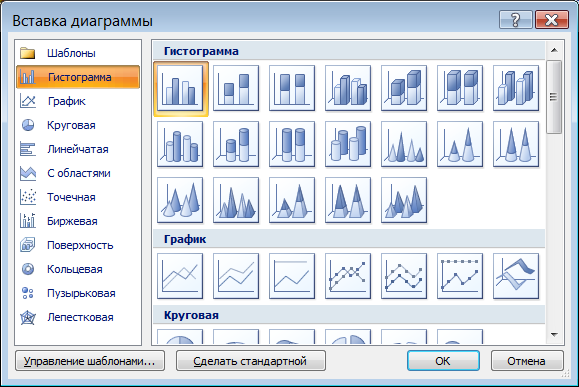Select the 3-D clustered column chart
The height and width of the screenshot is (387, 579).
348,88
